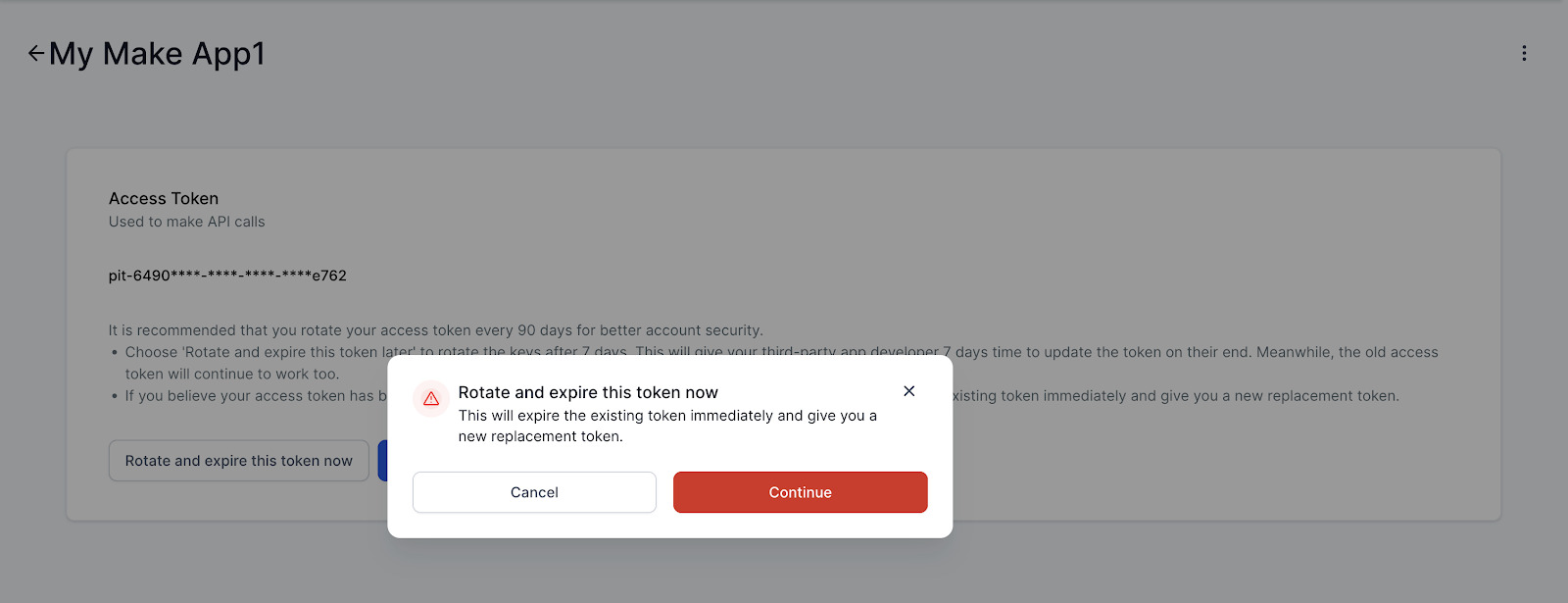The height and width of the screenshot is (603, 1568).
Task: Click the Access Token section heading
Action: point(164,198)
